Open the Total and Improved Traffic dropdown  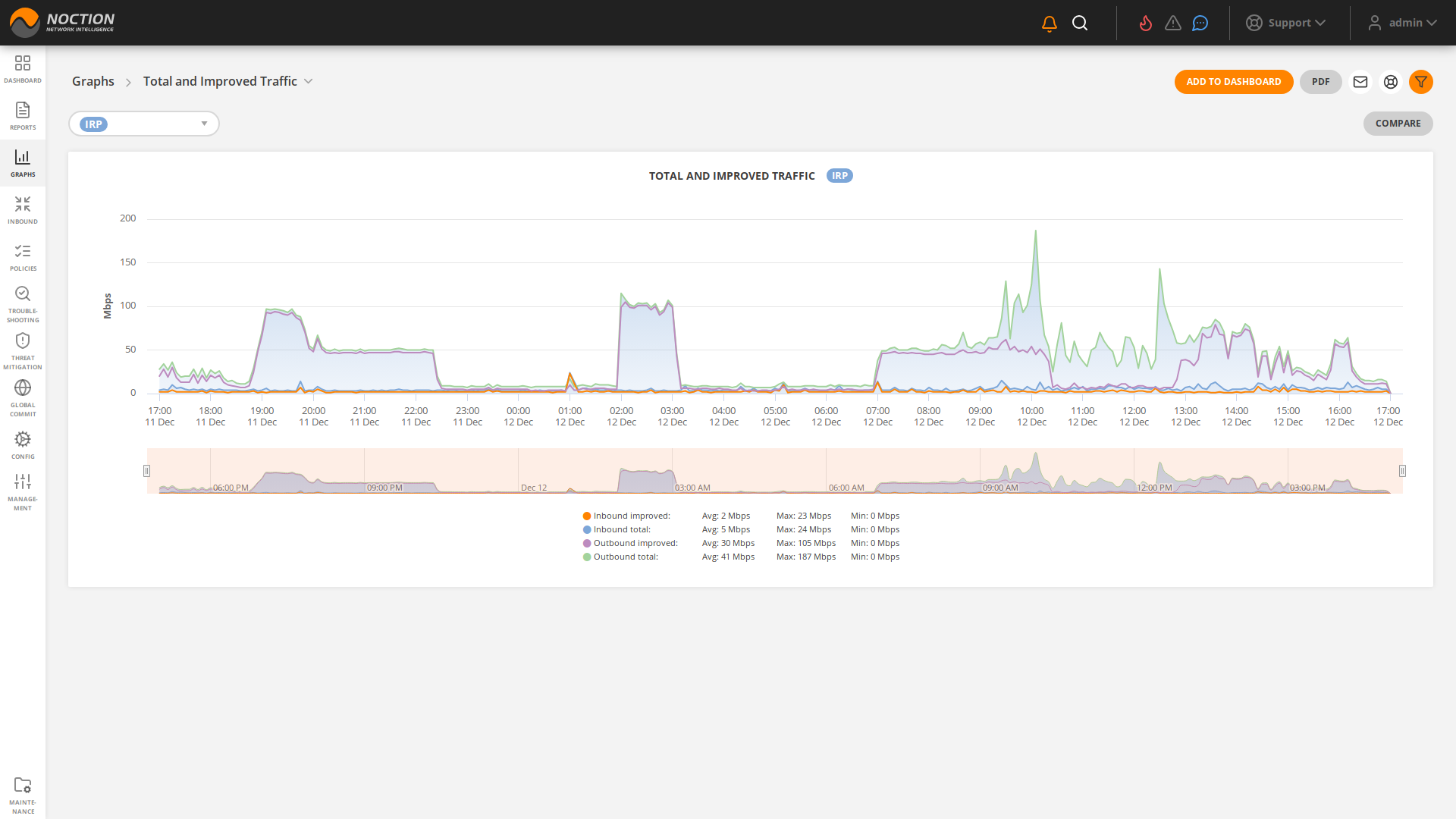point(309,81)
